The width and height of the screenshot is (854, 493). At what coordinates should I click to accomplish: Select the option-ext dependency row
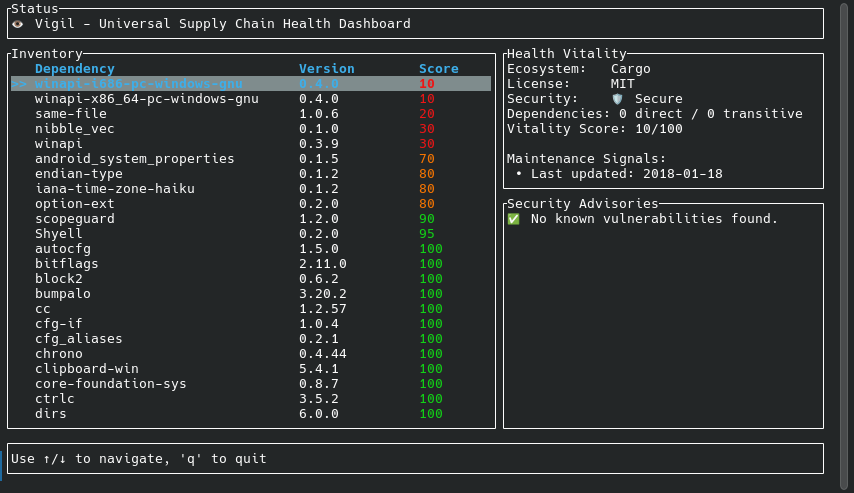[x=251, y=204]
